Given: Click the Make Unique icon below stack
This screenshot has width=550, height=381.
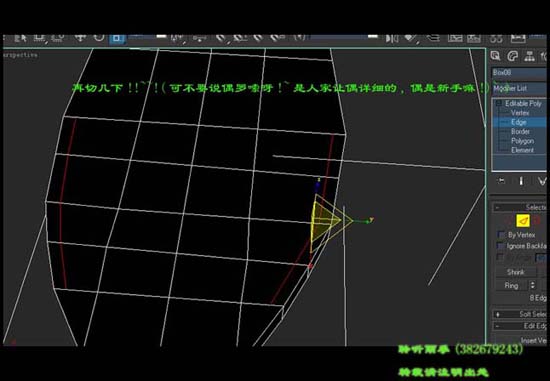Looking at the screenshot, I should pos(542,181).
